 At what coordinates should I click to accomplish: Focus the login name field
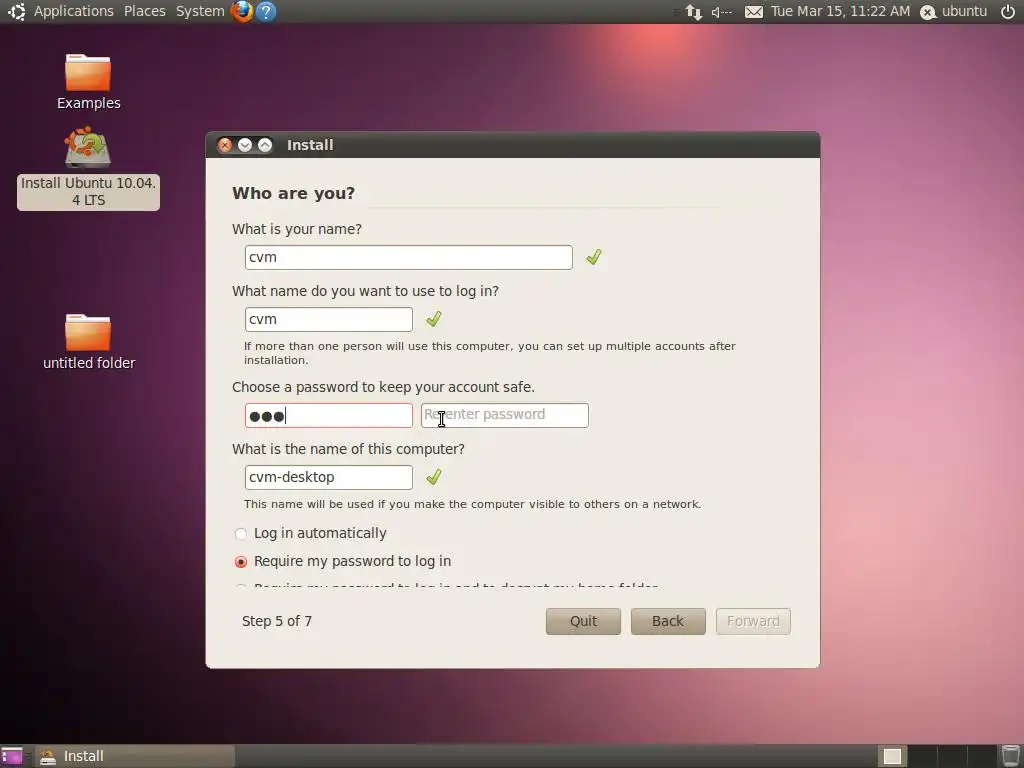pos(328,319)
